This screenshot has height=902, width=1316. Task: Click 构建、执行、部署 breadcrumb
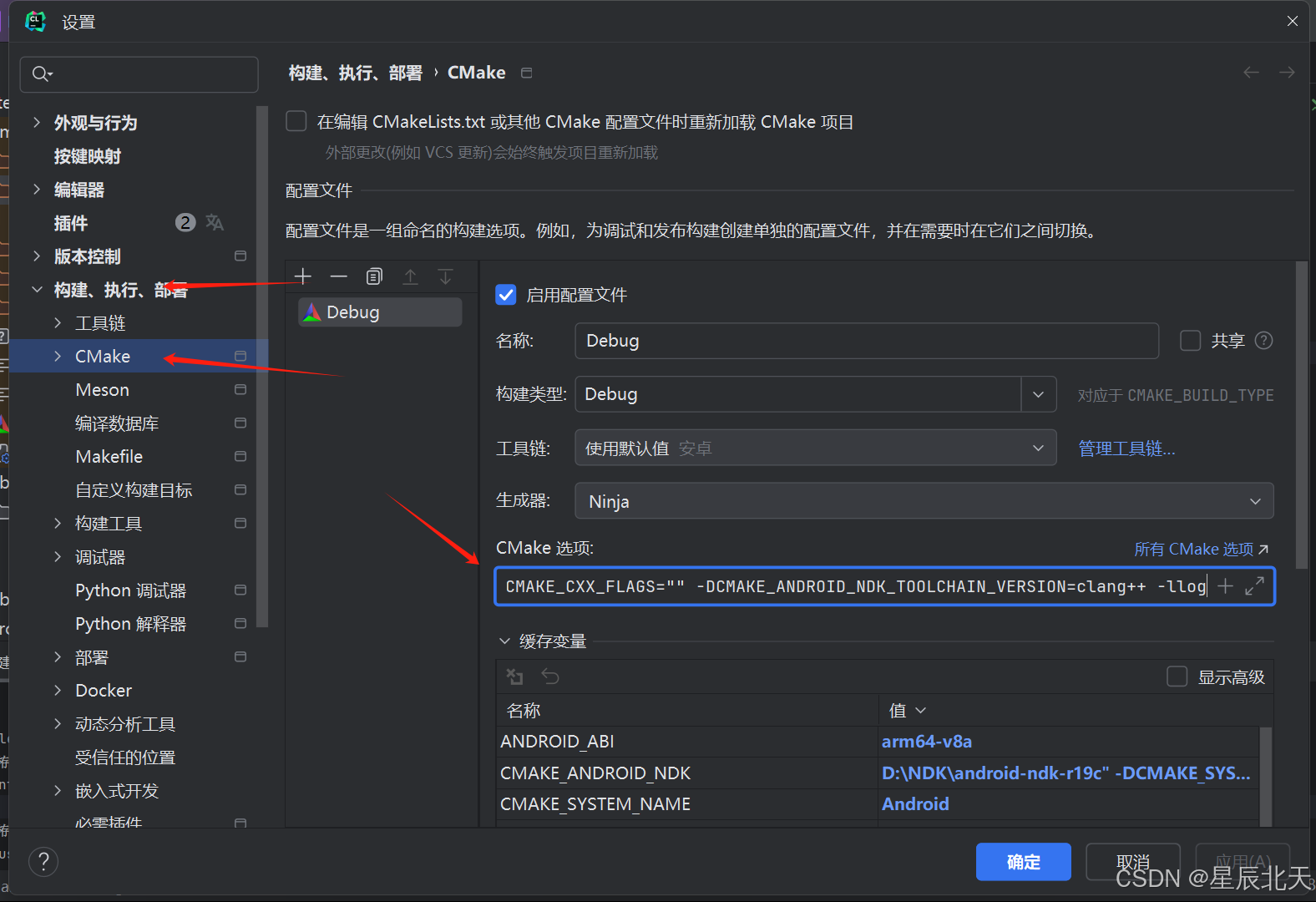[356, 73]
